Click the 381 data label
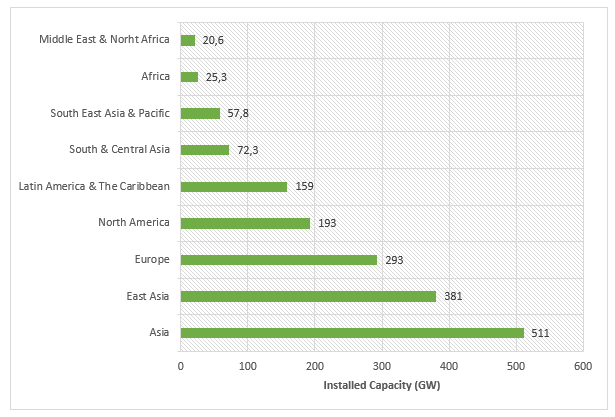The height and width of the screenshot is (417, 615). pyautogui.click(x=453, y=296)
